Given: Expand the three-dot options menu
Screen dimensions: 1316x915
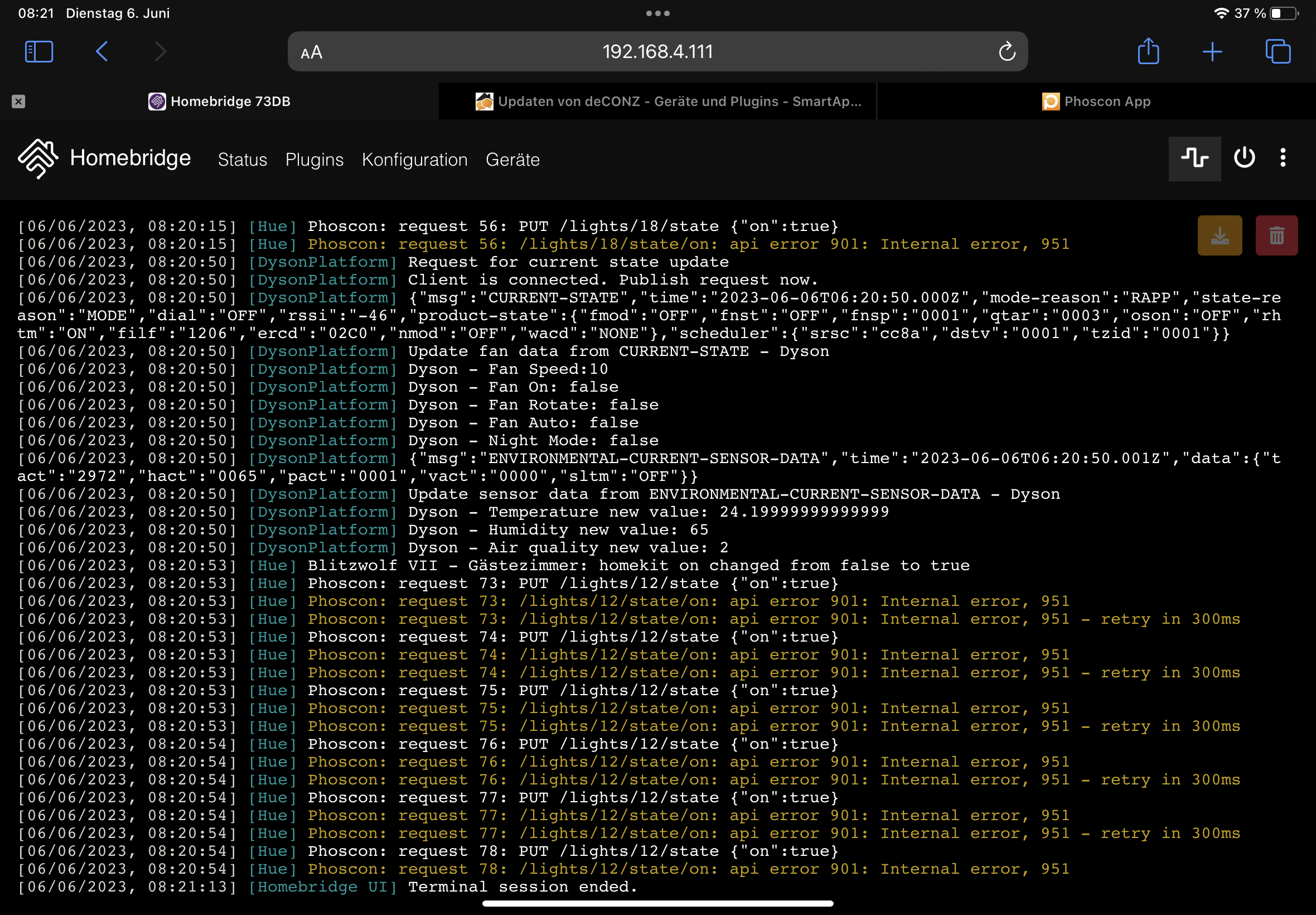Looking at the screenshot, I should point(1283,158).
